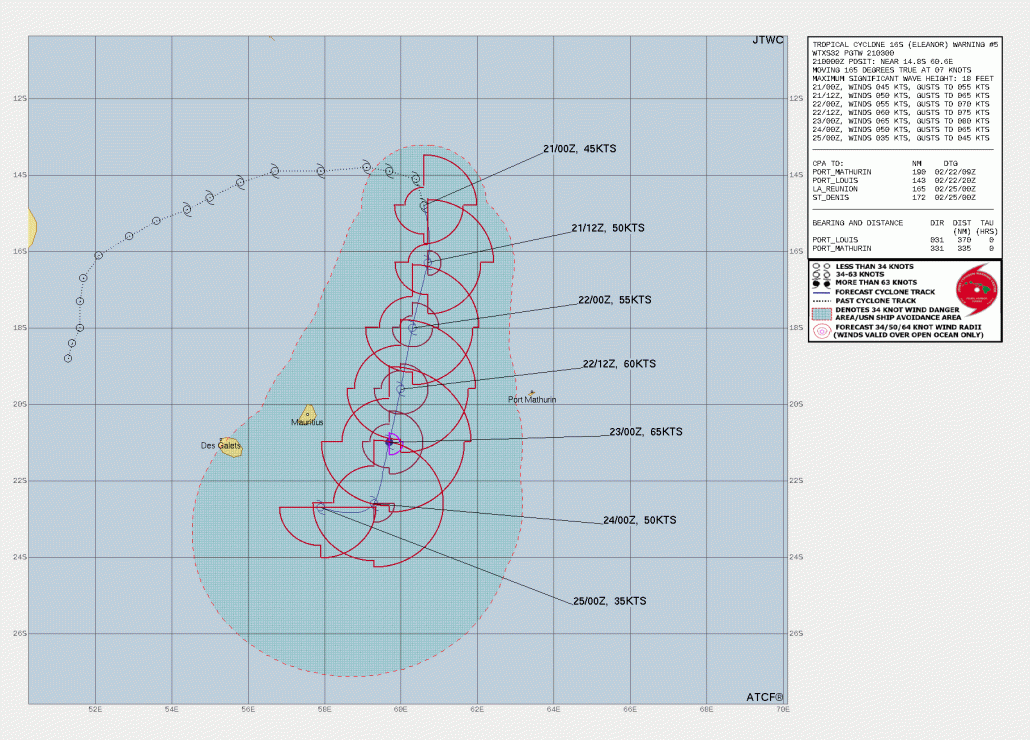Click the 'FORECAST CYCLONE TRACK' legend text

coord(885,292)
